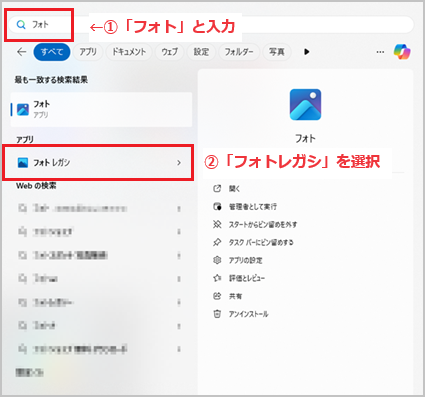Click the 最も一致する検索結果 heading
This screenshot has height=397, width=425.
point(51,80)
